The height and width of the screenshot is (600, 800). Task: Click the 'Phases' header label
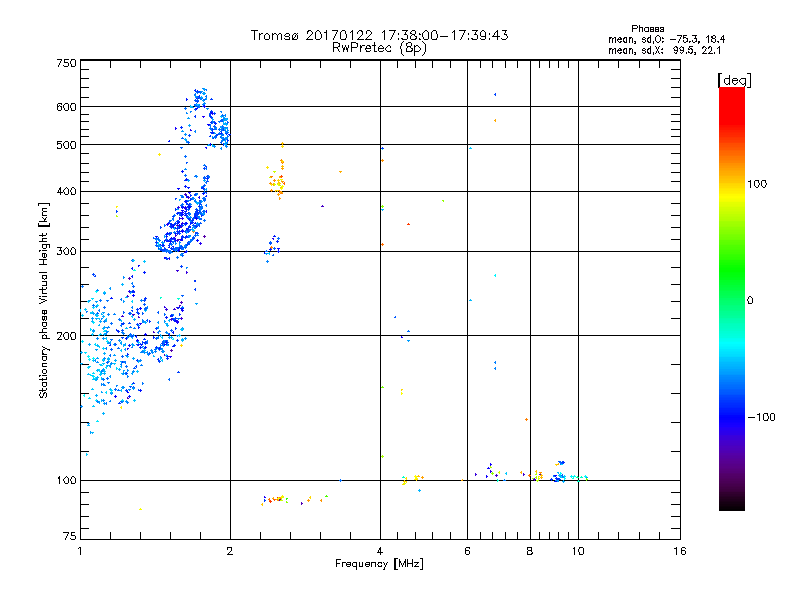click(647, 29)
